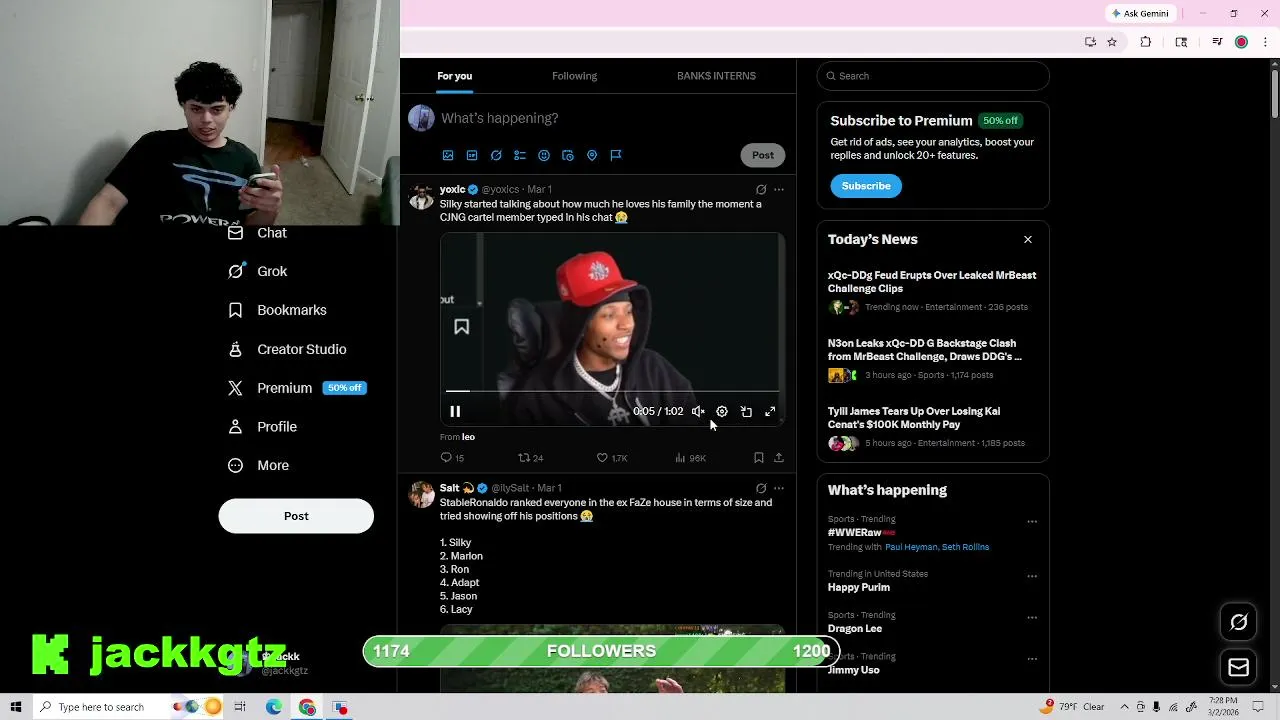Open the Chrome extensions puzzle icon
The height and width of the screenshot is (720, 1280).
click(x=1146, y=42)
